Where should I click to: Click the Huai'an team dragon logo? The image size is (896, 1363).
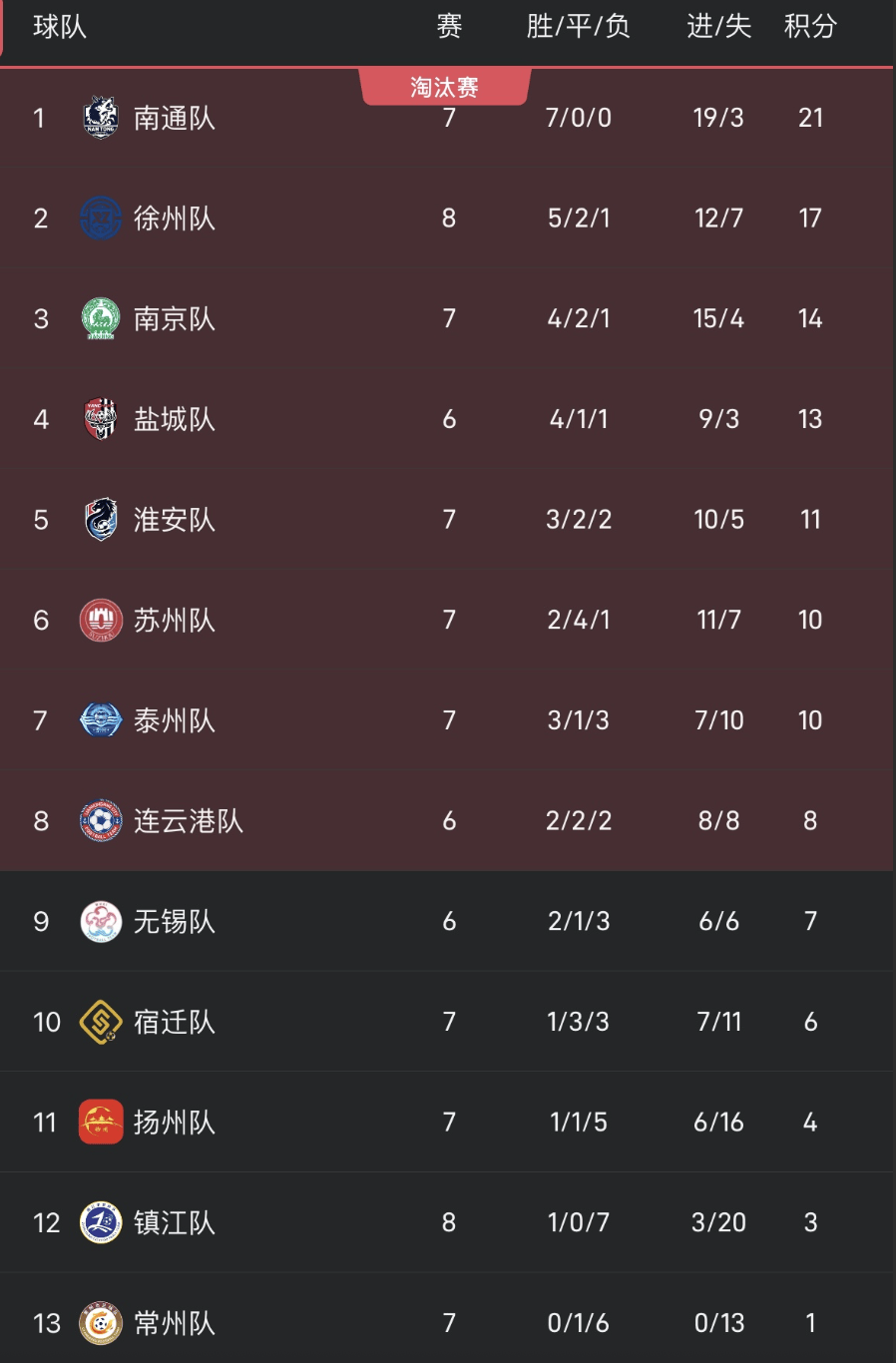coord(101,520)
